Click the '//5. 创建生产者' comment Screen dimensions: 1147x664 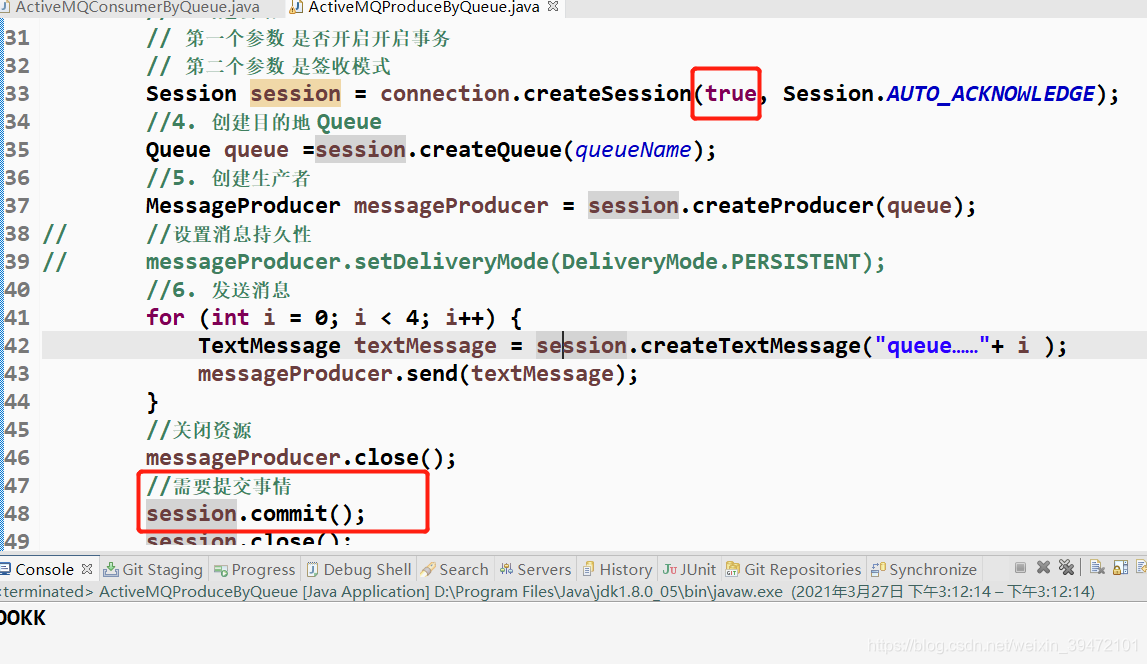[227, 178]
